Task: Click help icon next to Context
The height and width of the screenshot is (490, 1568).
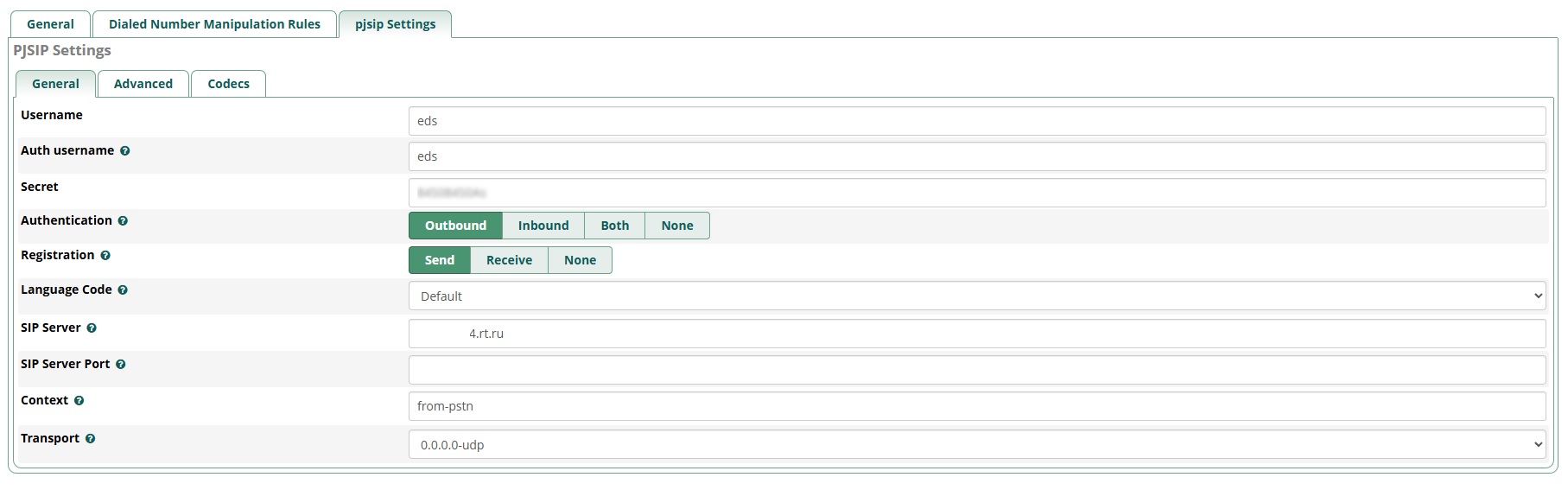Action: (79, 401)
